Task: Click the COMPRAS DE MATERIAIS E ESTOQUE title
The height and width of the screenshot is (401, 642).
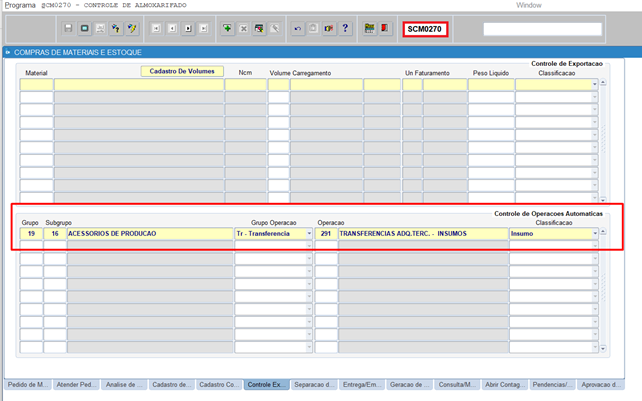Action: [78, 52]
